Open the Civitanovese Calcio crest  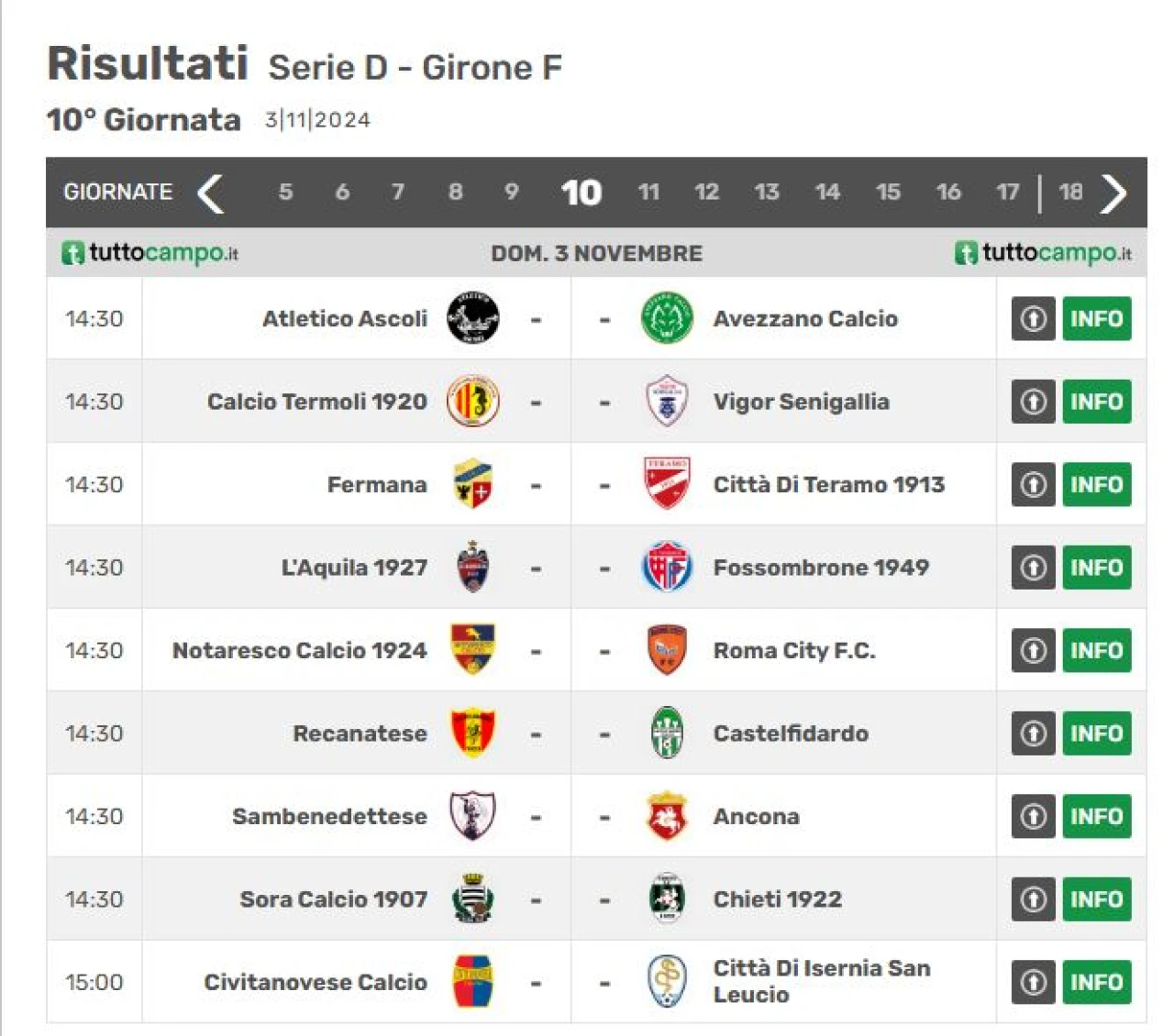(473, 982)
